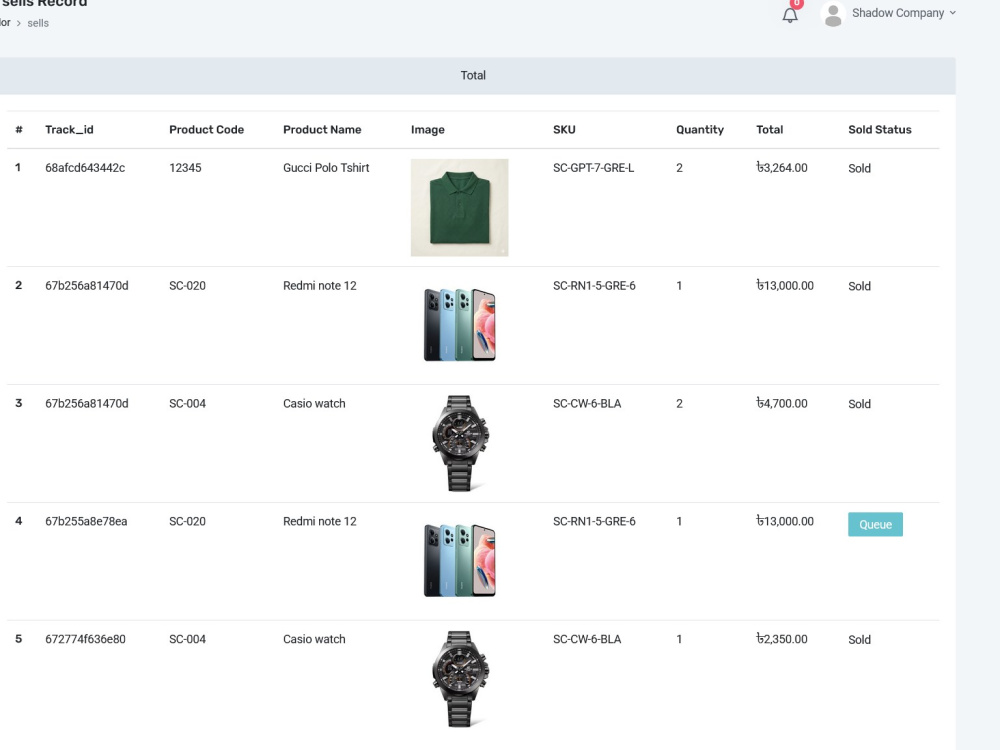Click the 3,264.00 total amount

click(x=781, y=168)
